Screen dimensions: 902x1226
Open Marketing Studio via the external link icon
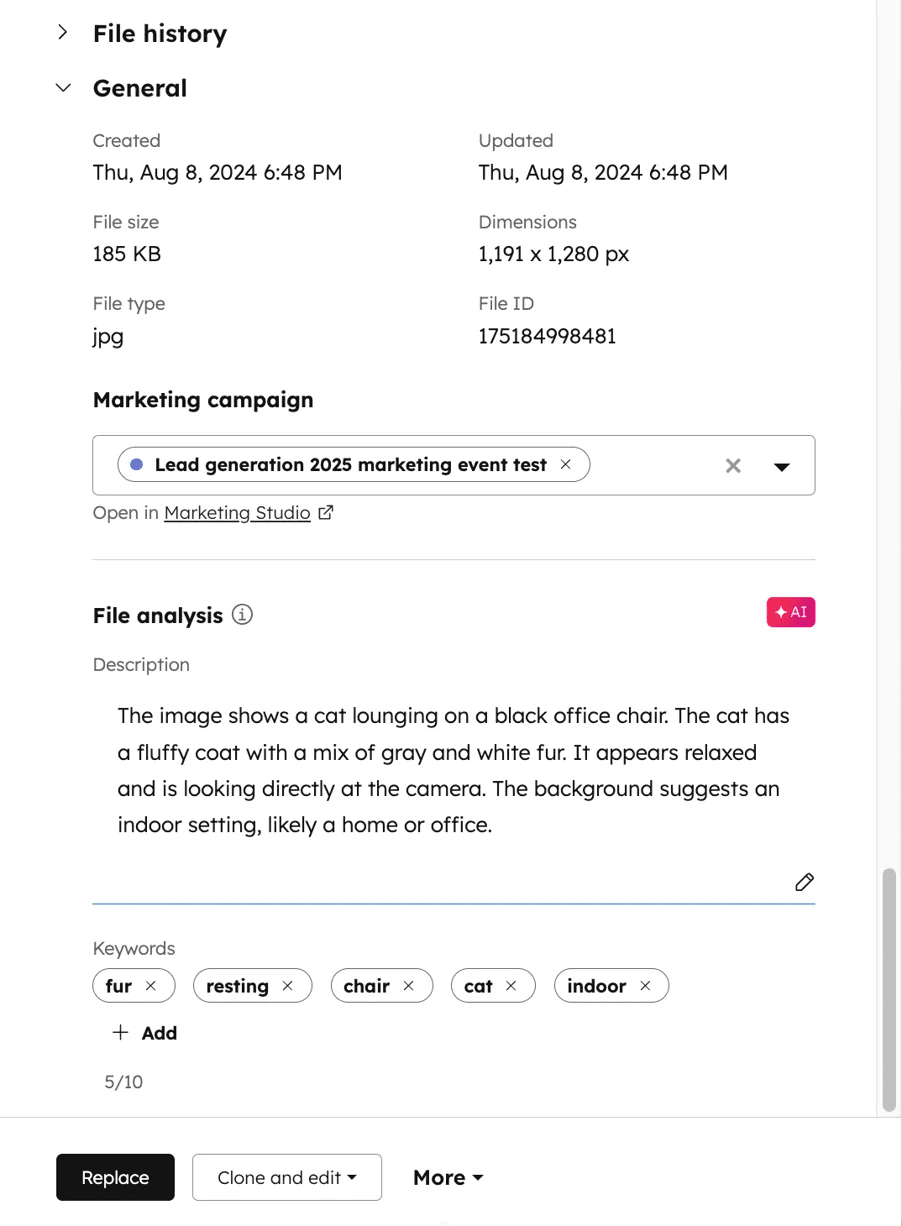pyautogui.click(x=325, y=511)
